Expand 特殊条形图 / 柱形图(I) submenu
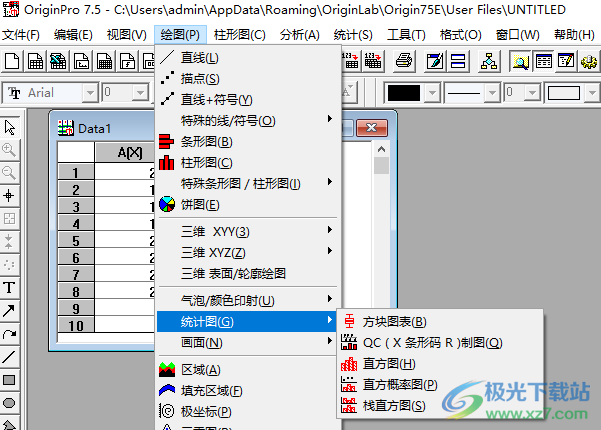Image resolution: width=601 pixels, height=430 pixels. [x=247, y=184]
